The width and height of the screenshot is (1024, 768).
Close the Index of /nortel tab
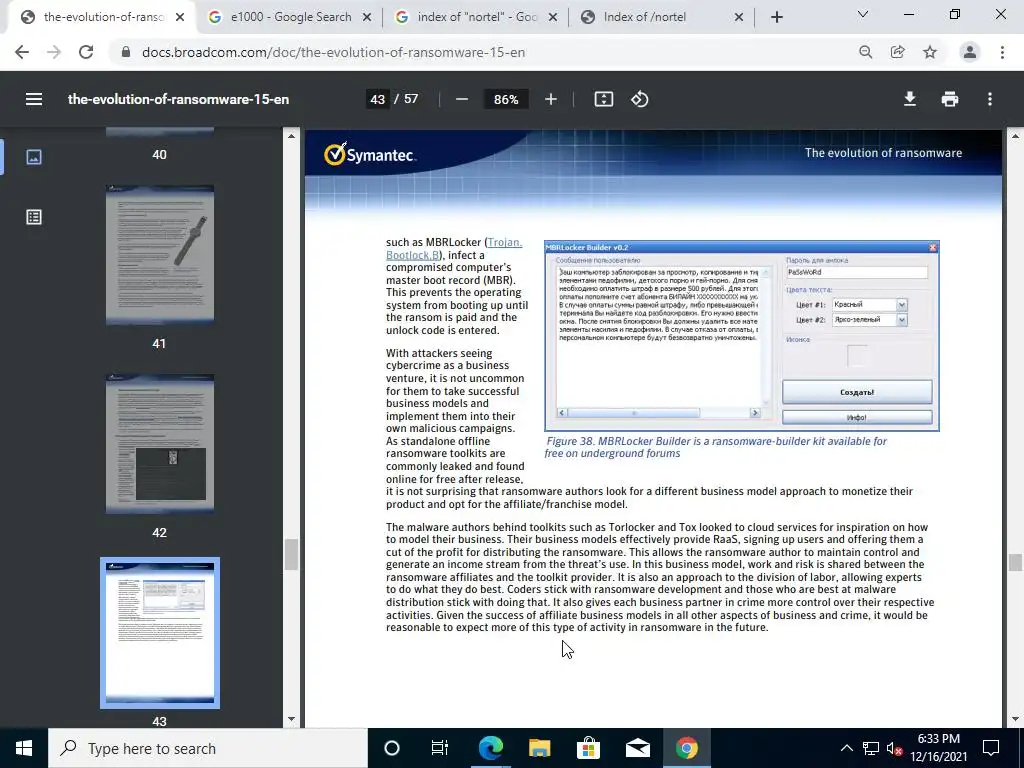tap(739, 17)
